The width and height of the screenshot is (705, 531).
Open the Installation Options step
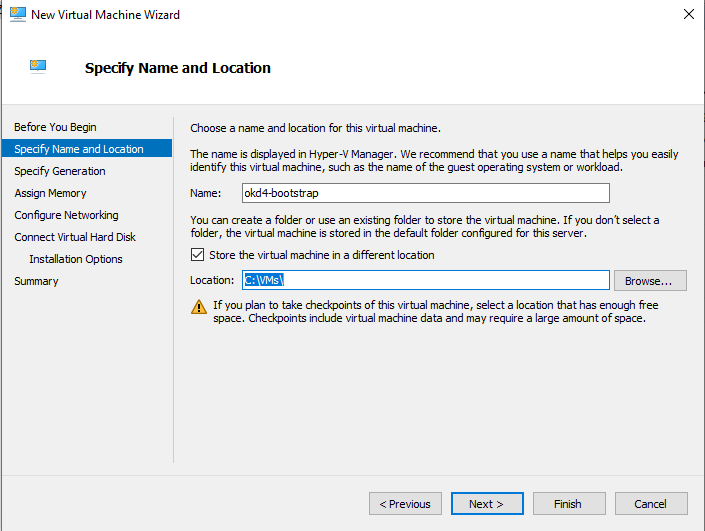pyautogui.click(x=76, y=259)
